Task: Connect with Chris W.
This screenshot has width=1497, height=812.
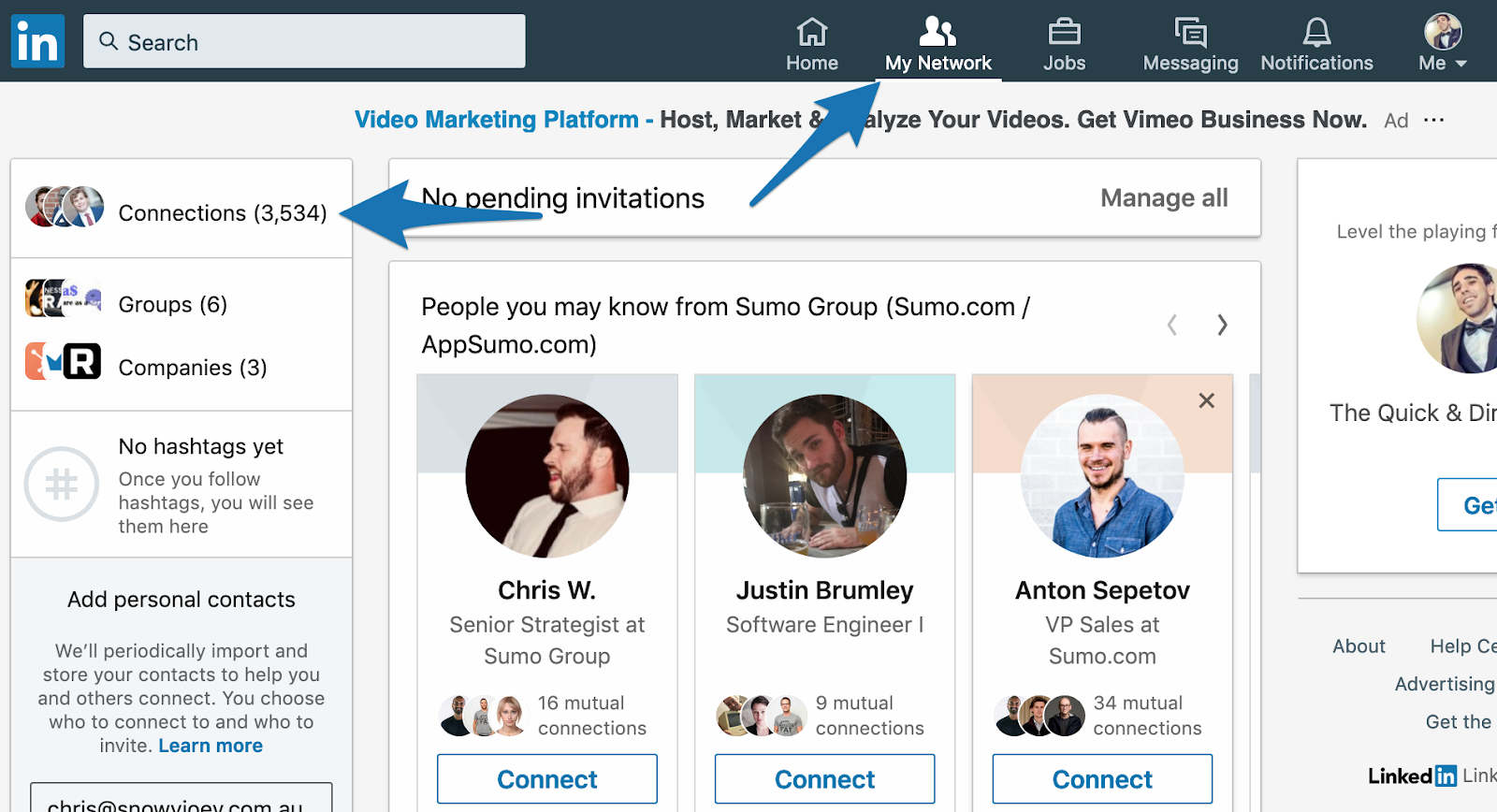Action: (x=547, y=779)
